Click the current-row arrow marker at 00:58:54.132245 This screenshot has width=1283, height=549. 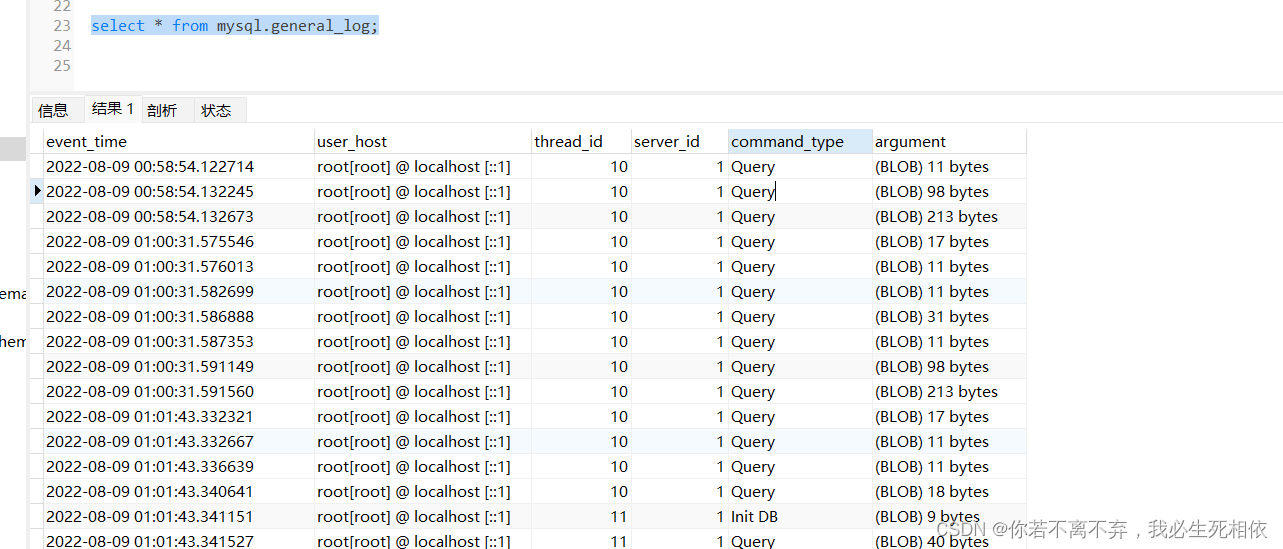[38, 191]
